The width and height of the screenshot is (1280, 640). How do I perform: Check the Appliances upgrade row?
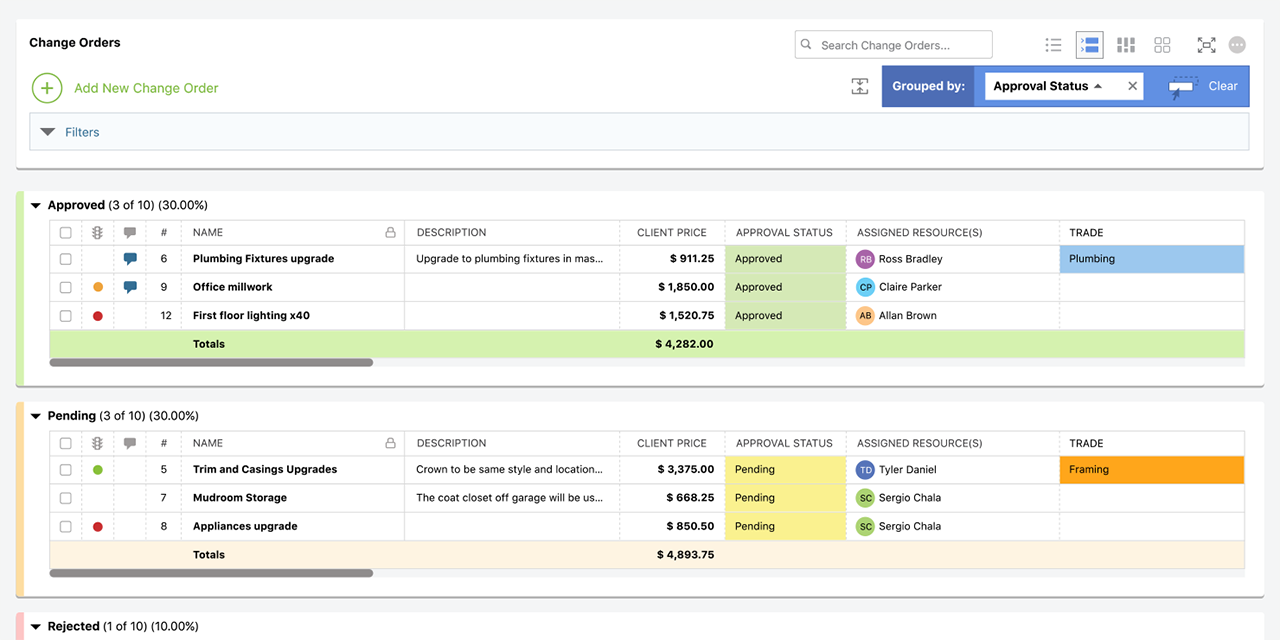[66, 527]
